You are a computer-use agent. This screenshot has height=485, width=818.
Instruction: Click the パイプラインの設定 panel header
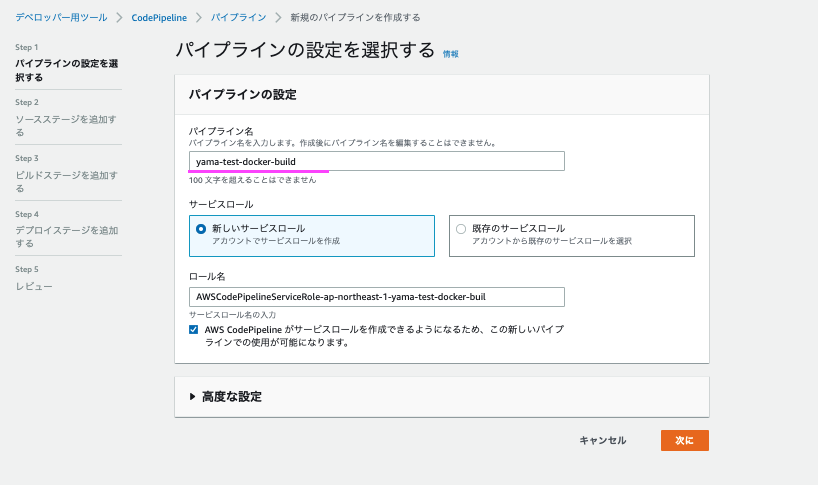(x=442, y=94)
